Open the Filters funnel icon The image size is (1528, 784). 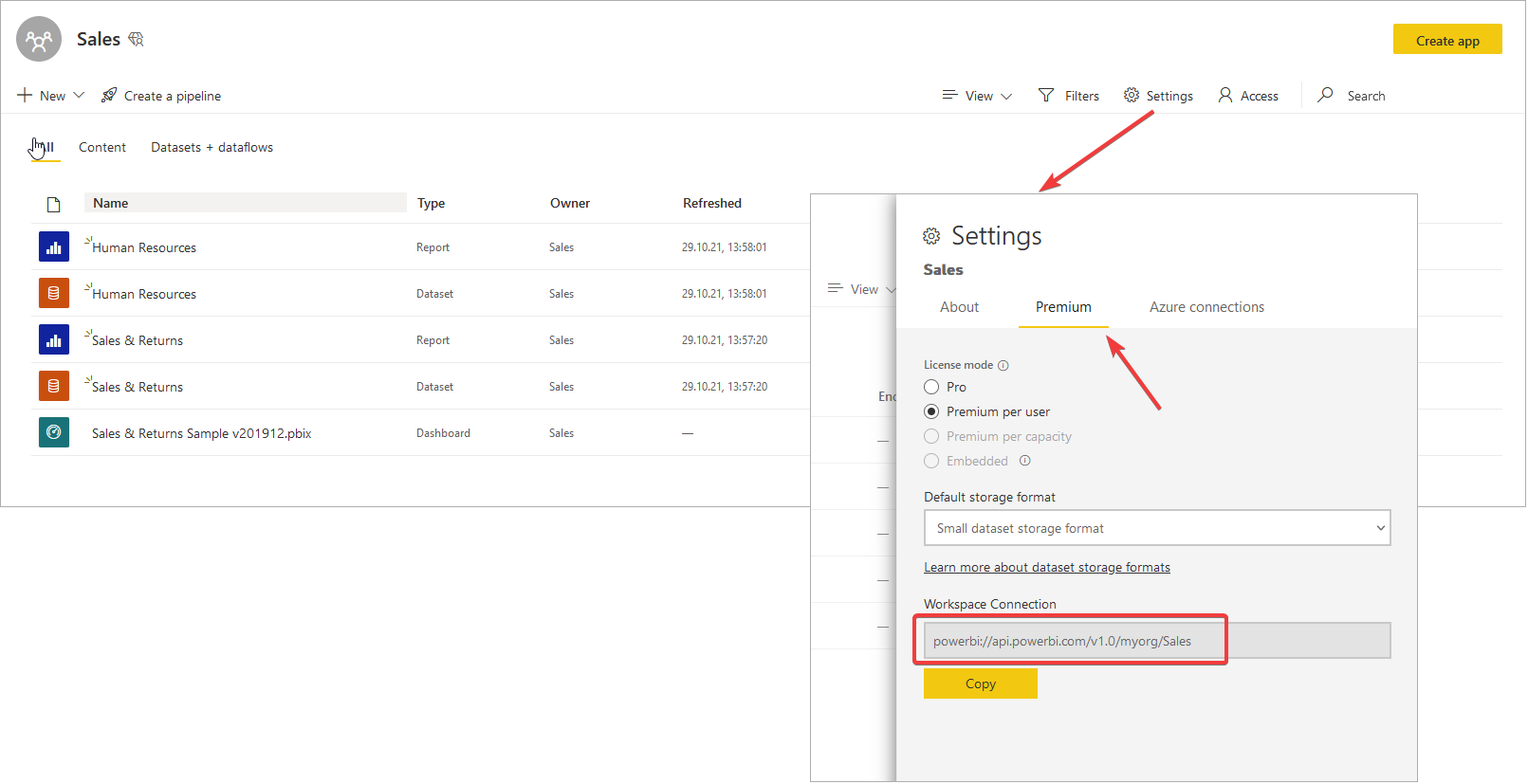1046,95
